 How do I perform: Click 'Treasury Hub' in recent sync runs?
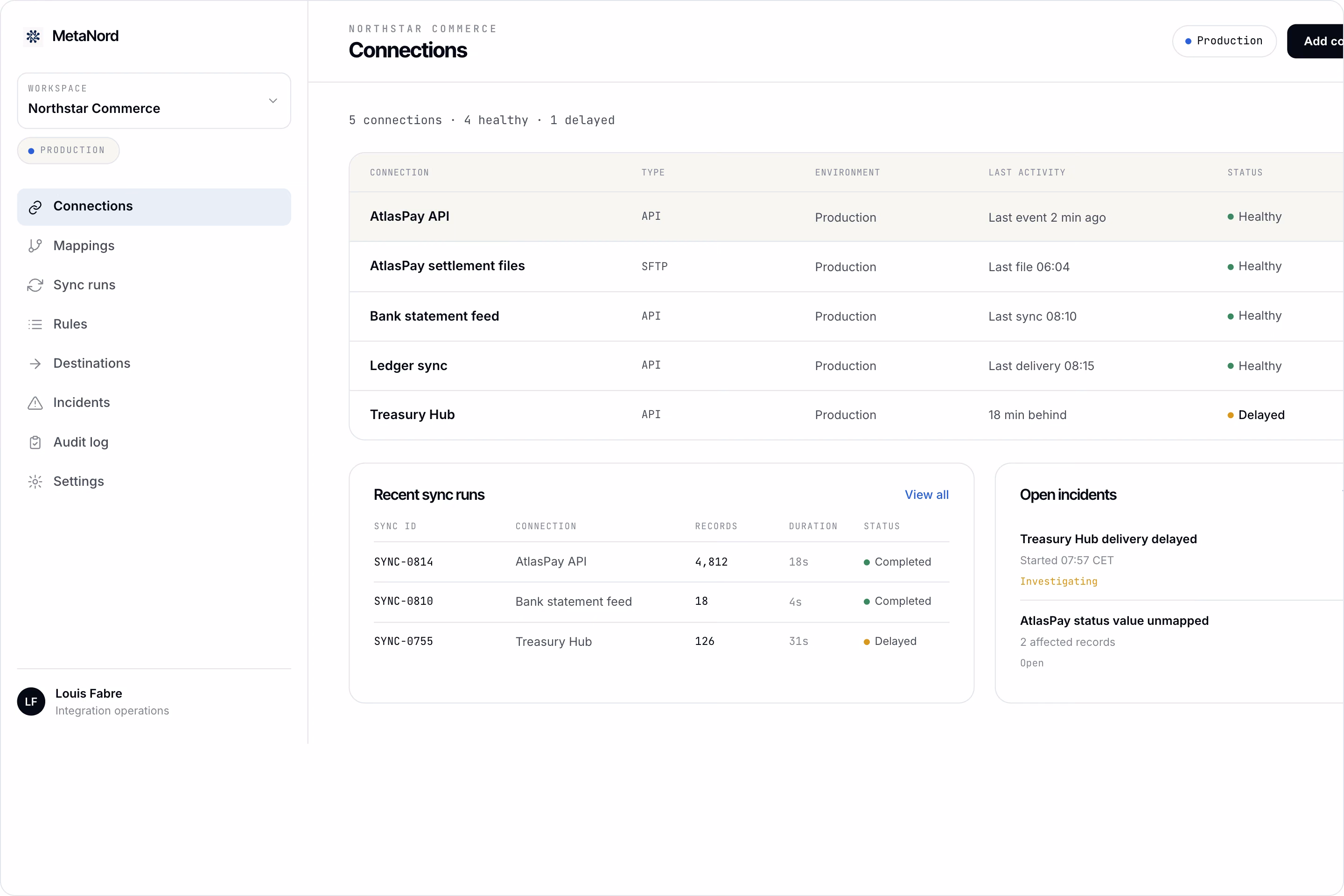click(553, 642)
